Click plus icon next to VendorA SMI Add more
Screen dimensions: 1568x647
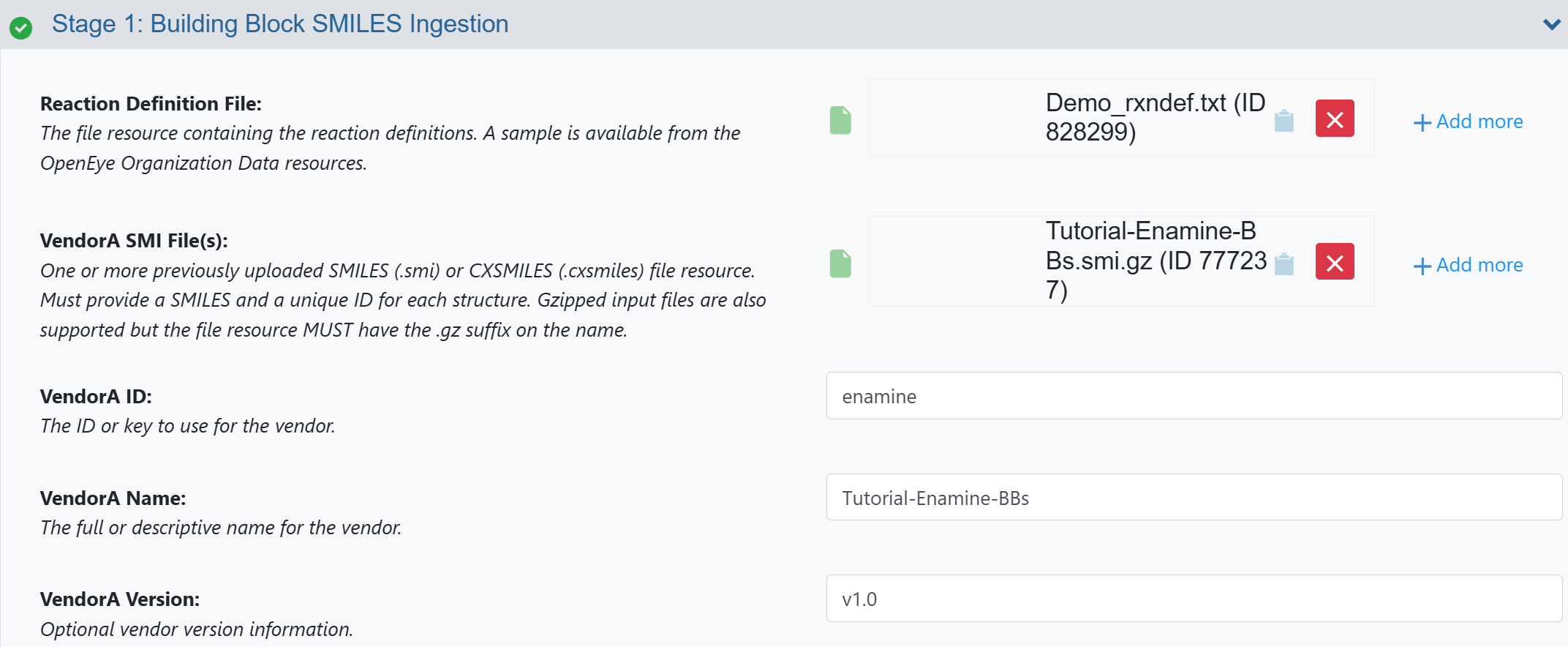click(1422, 266)
